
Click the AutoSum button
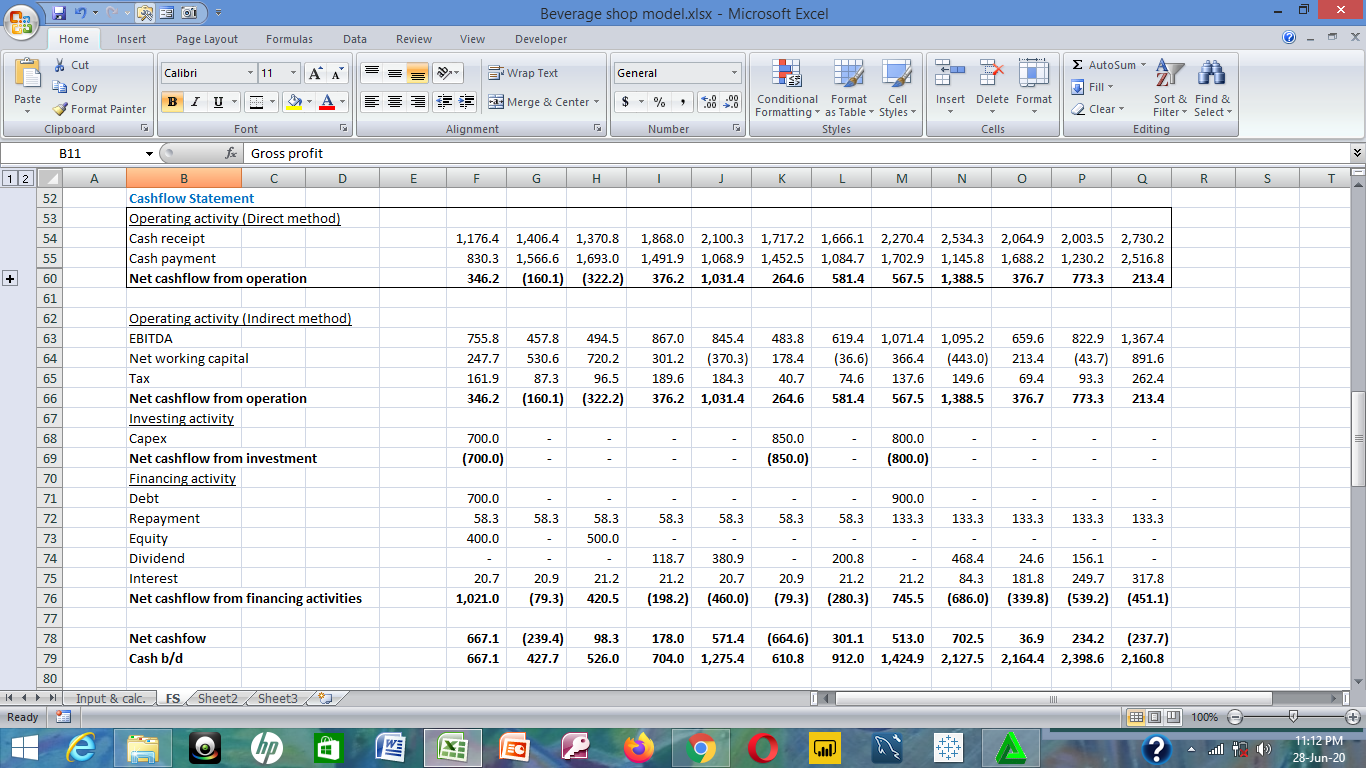(1103, 65)
